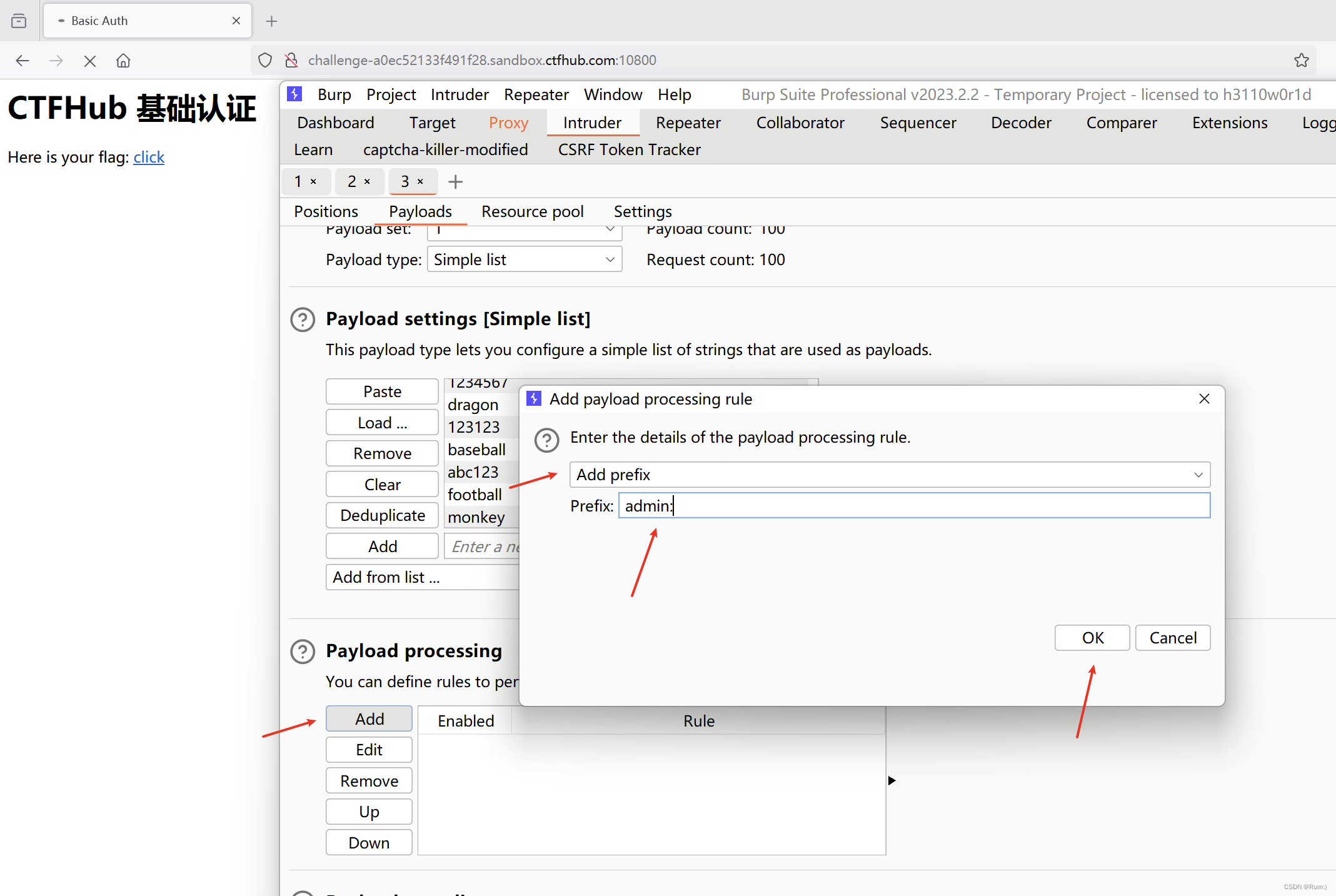Stop page loading with X icon
The width and height of the screenshot is (1336, 896).
point(90,61)
